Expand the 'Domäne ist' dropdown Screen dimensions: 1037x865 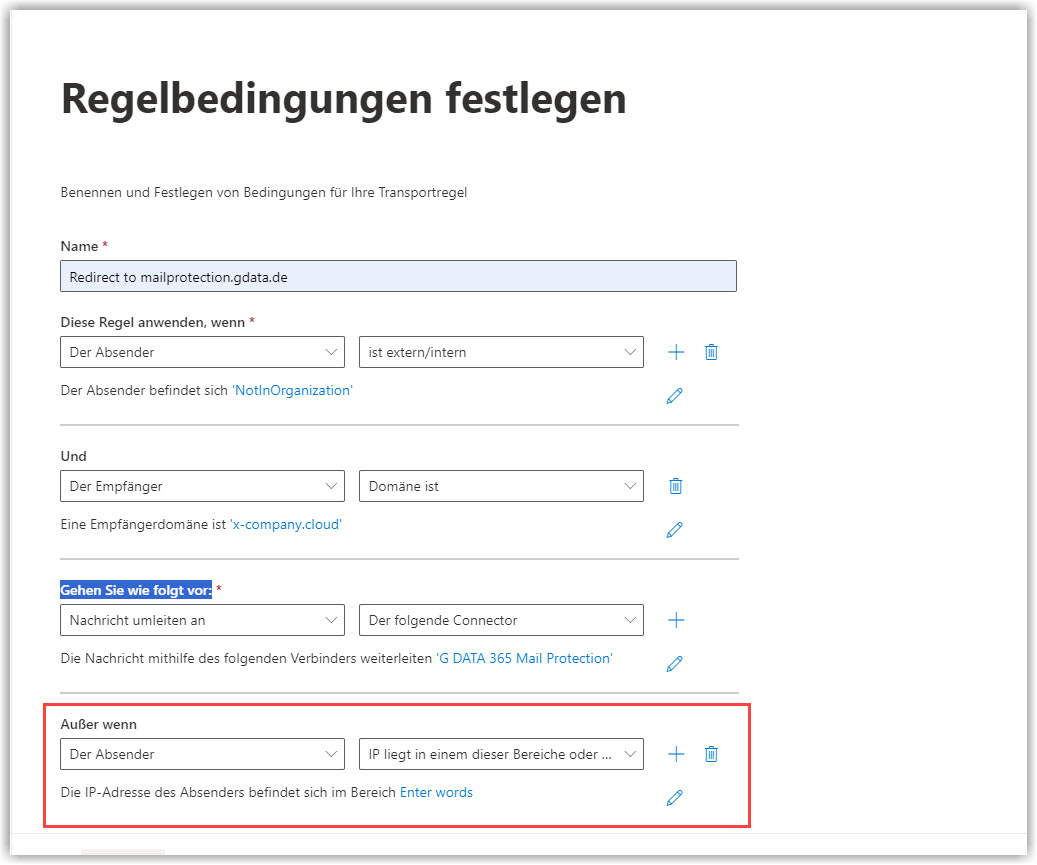[501, 486]
